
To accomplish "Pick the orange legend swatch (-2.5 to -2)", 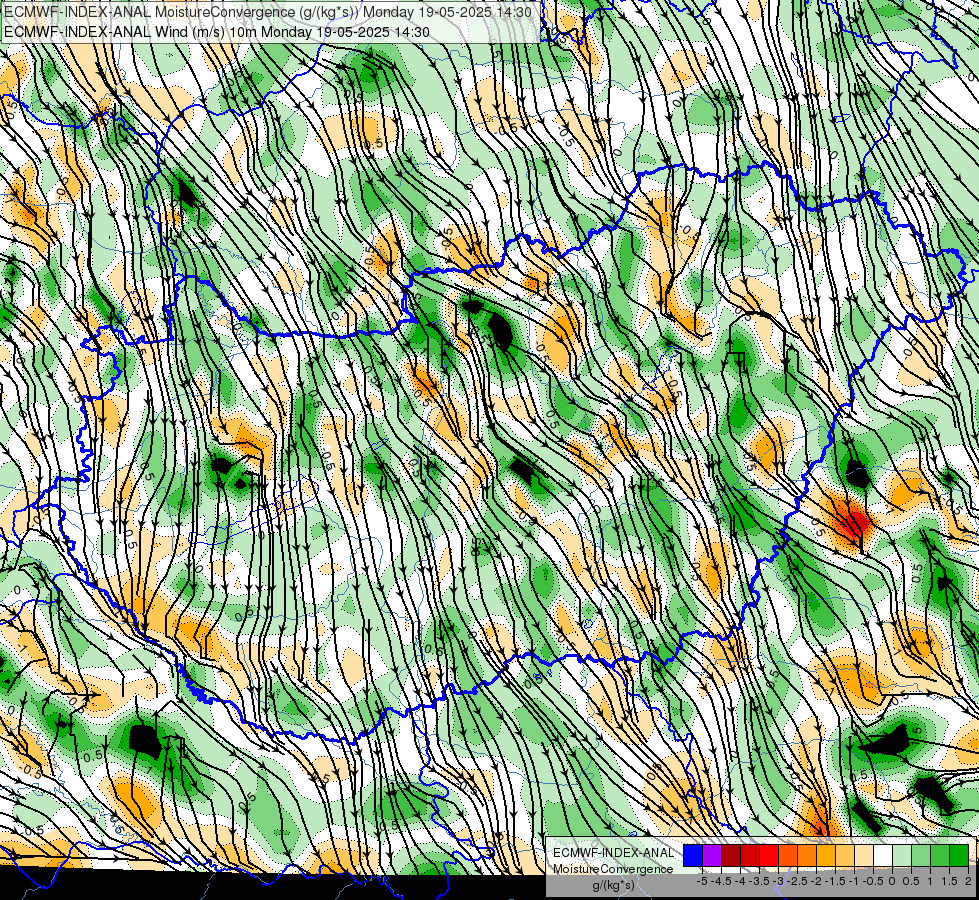I will (807, 856).
